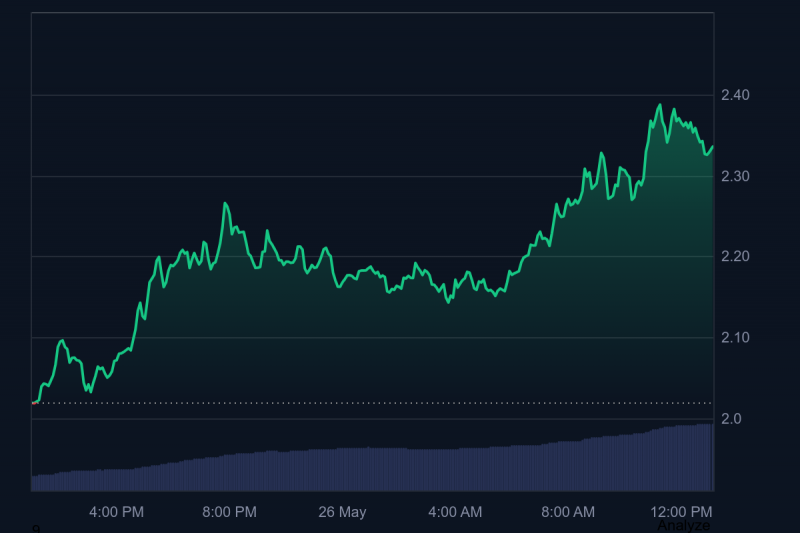Click the last point of the green price line
800x533 pixels.
712,147
